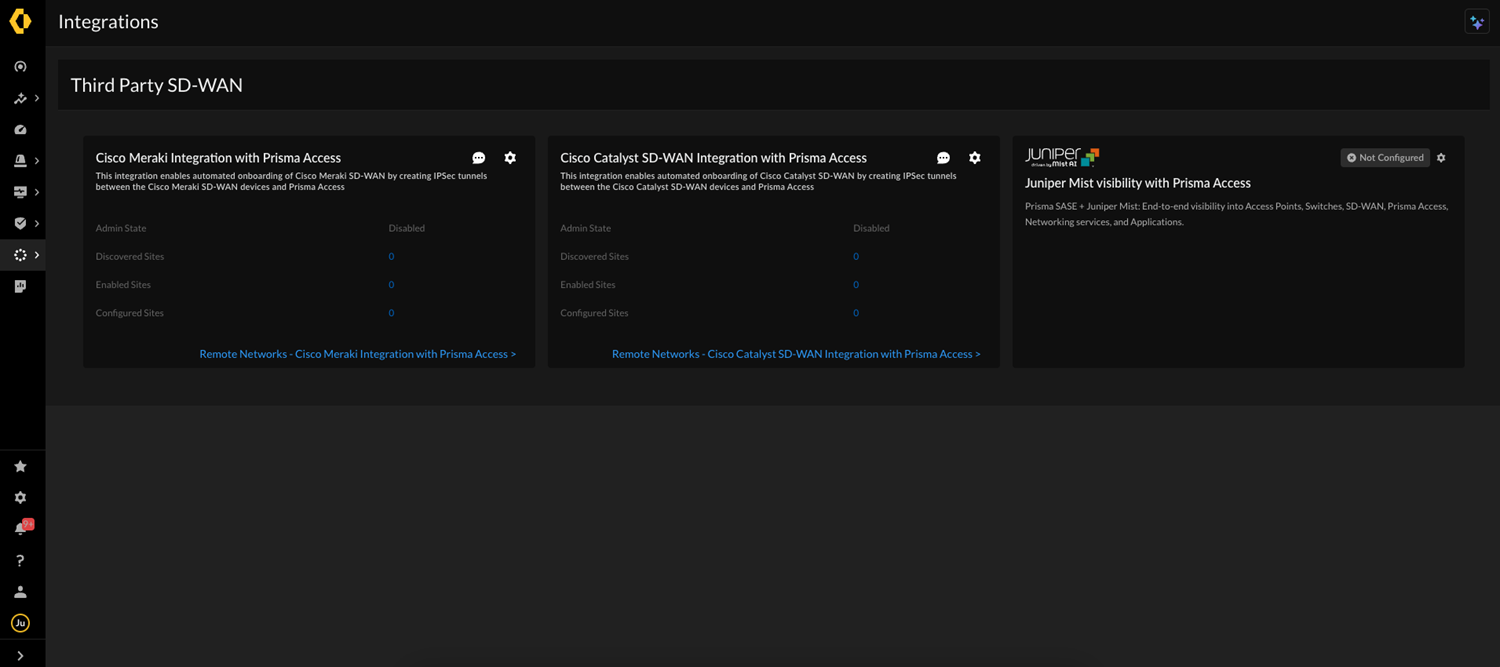Open the favorites star in sidebar
The height and width of the screenshot is (667, 1500).
click(20, 466)
